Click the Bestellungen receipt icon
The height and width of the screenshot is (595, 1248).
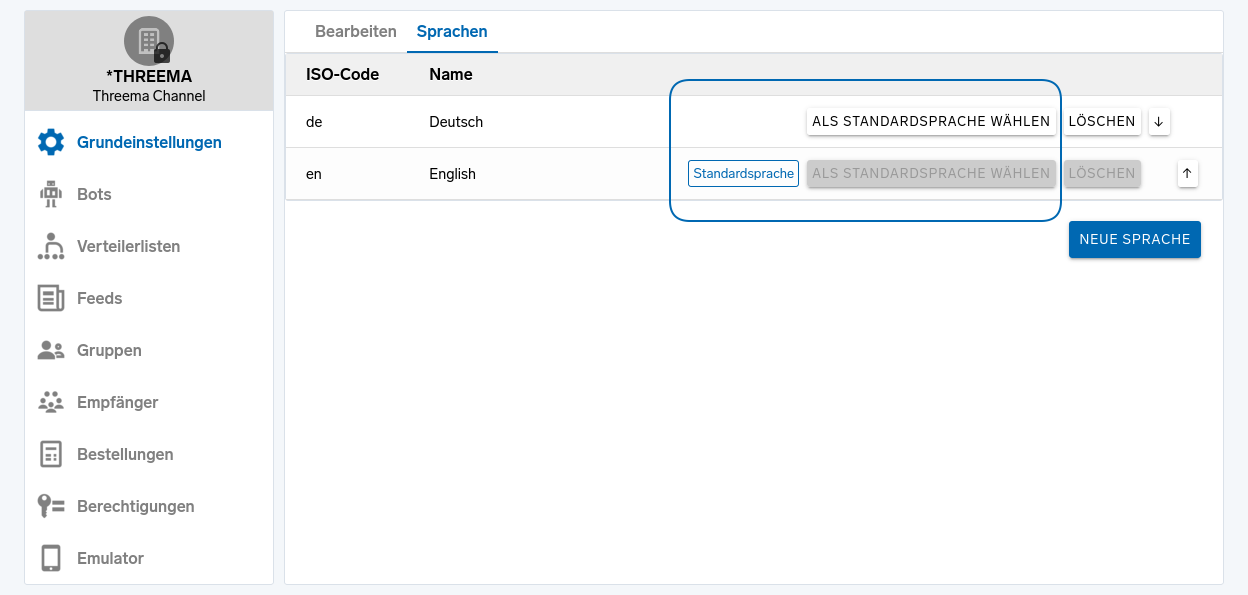tap(51, 454)
